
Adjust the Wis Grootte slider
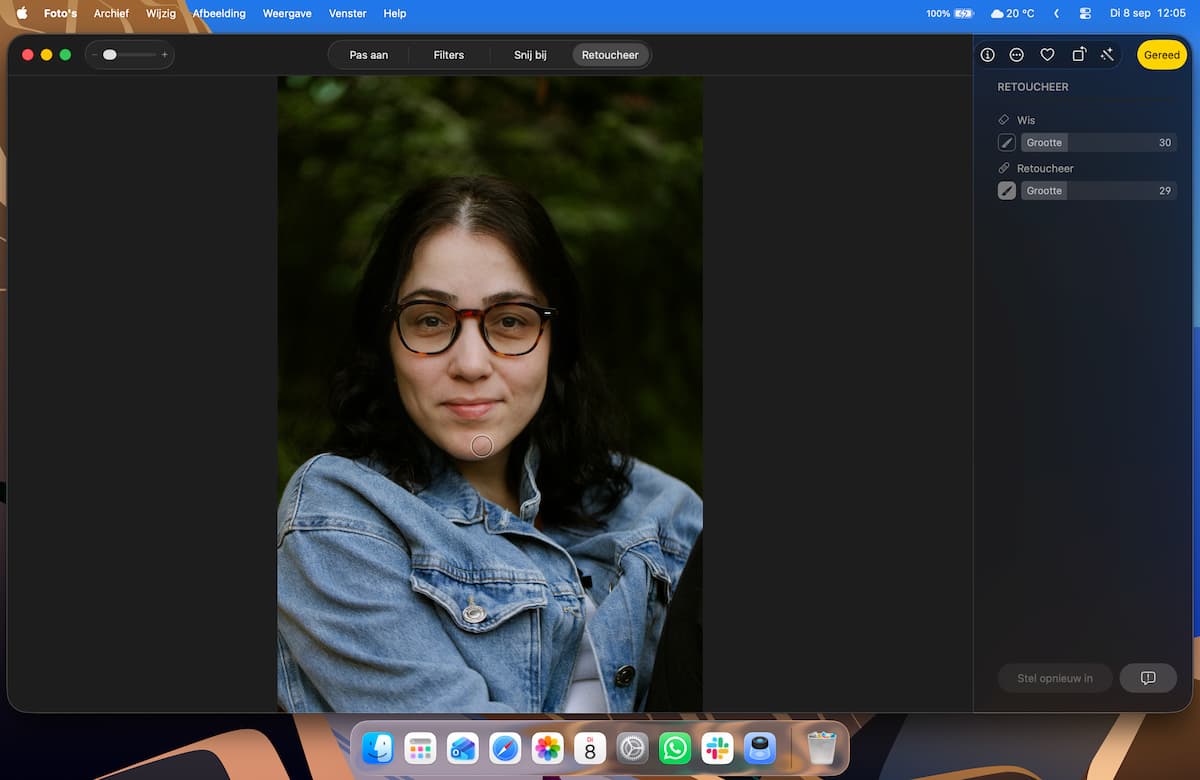coord(1099,143)
